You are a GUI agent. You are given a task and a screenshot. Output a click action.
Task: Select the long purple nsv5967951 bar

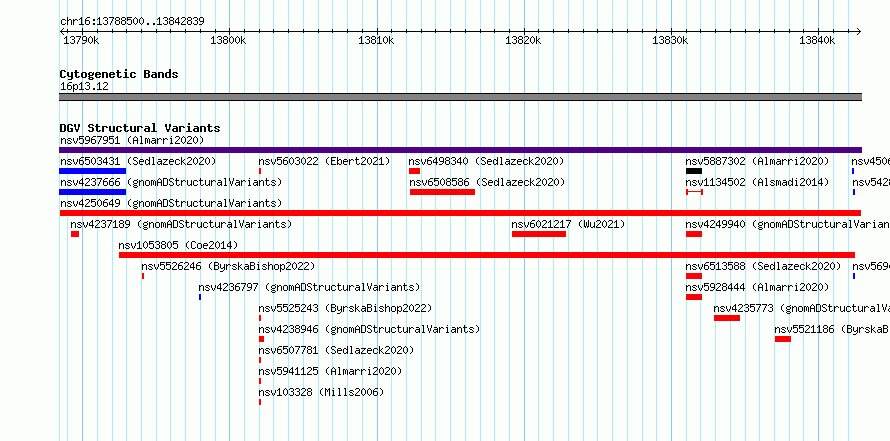[460, 150]
